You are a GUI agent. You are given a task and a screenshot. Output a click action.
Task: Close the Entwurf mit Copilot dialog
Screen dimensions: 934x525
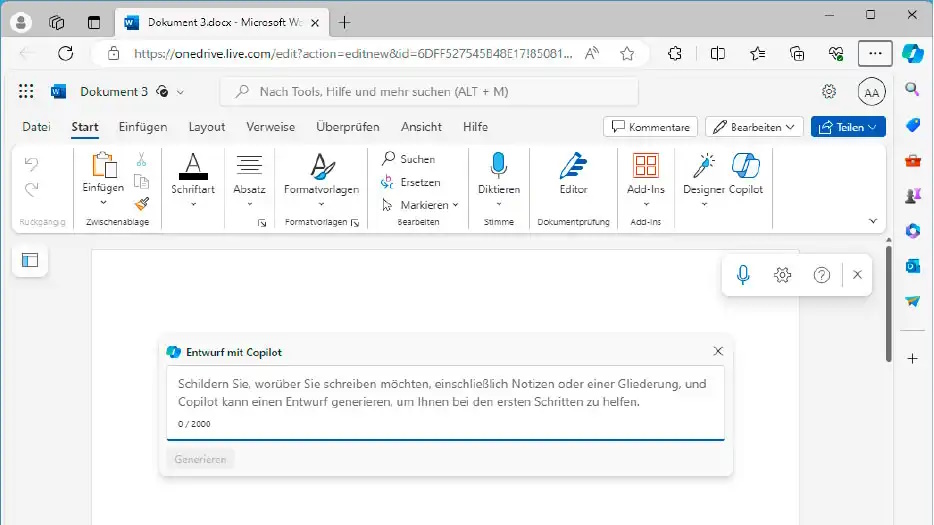718,351
